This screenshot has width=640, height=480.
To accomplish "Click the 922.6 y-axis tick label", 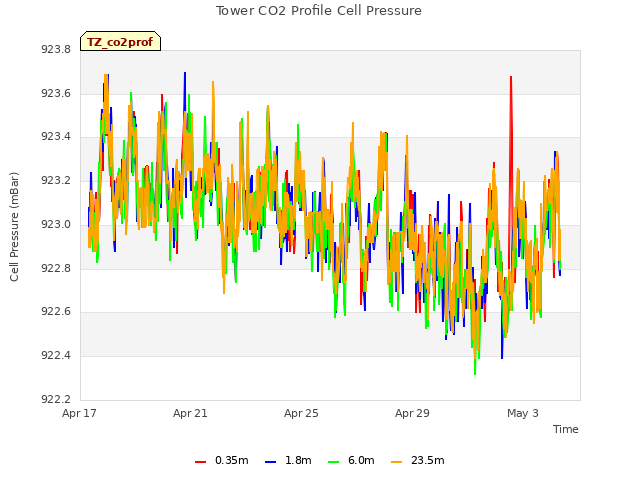I will 56,311.
